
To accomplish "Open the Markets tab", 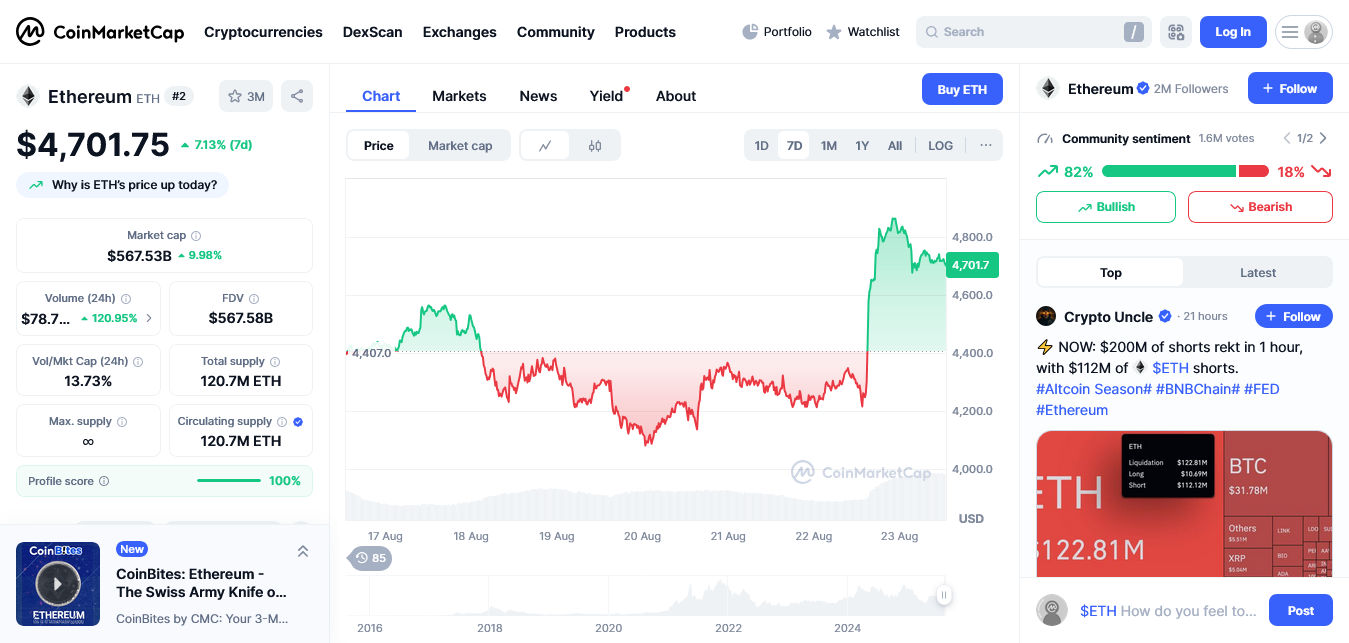I will pos(459,96).
